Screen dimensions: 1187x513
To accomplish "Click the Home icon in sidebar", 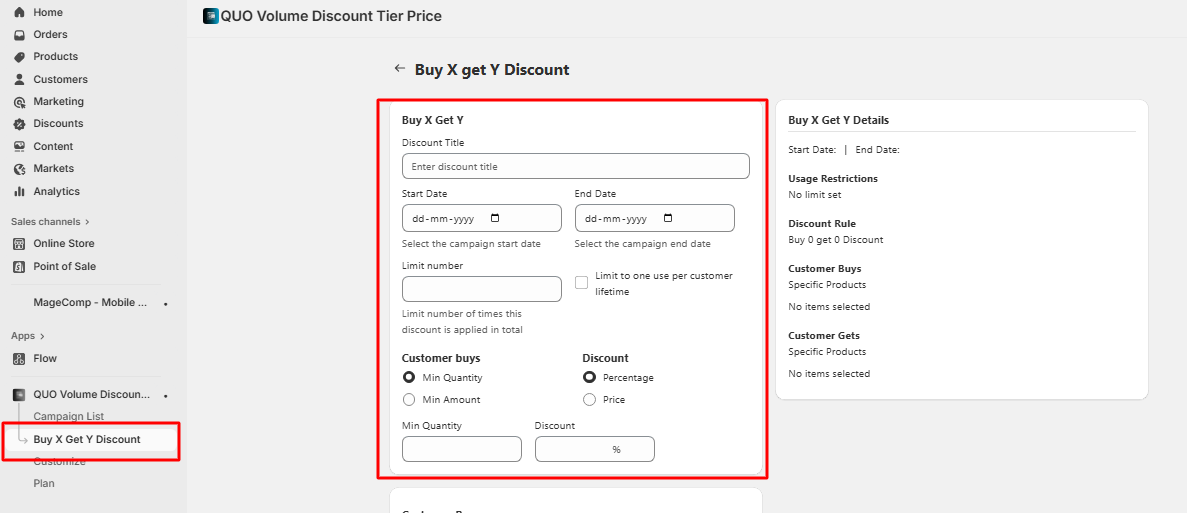I will pyautogui.click(x=19, y=12).
